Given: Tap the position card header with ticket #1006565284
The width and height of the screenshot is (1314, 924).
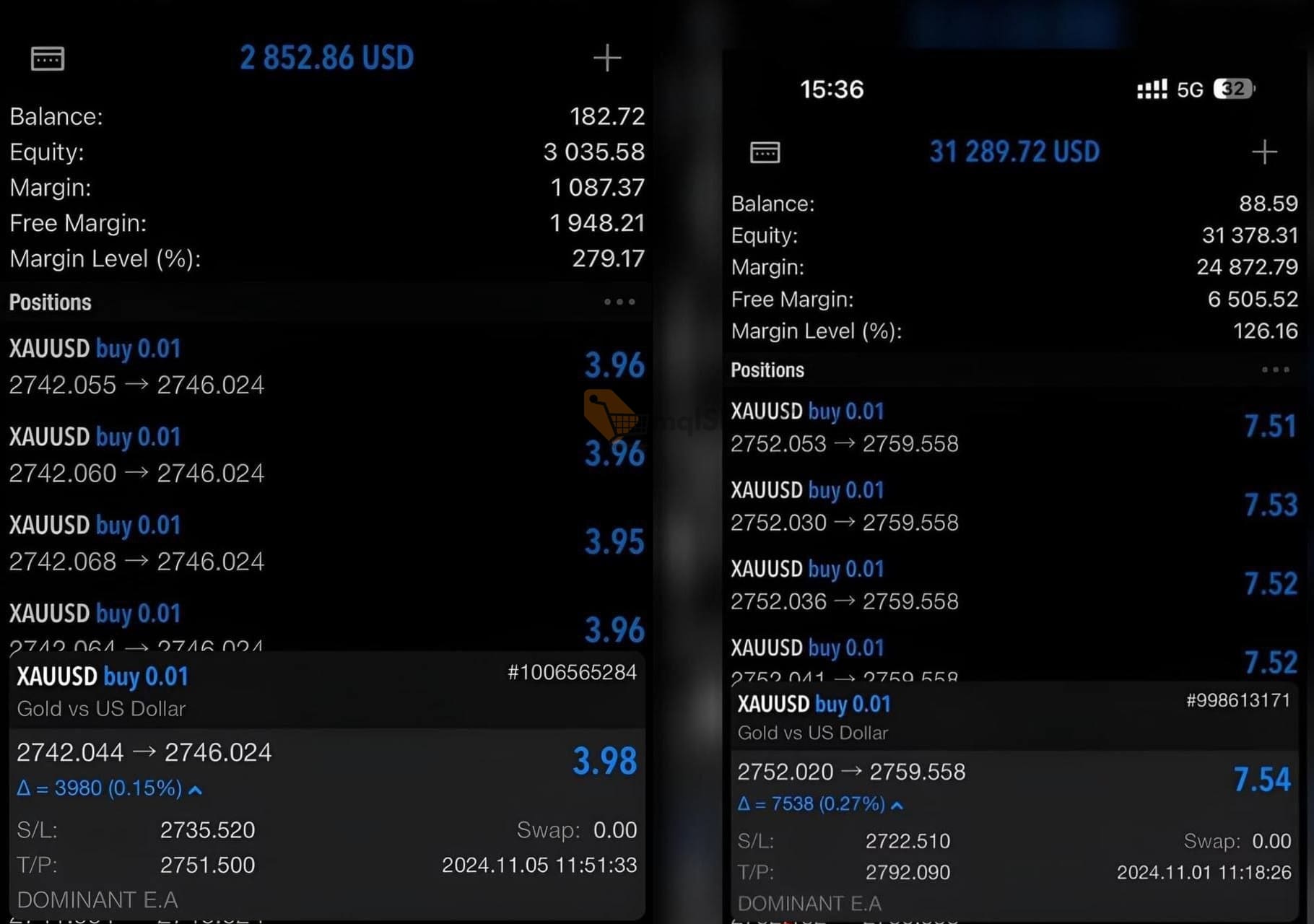Looking at the screenshot, I should [x=326, y=691].
